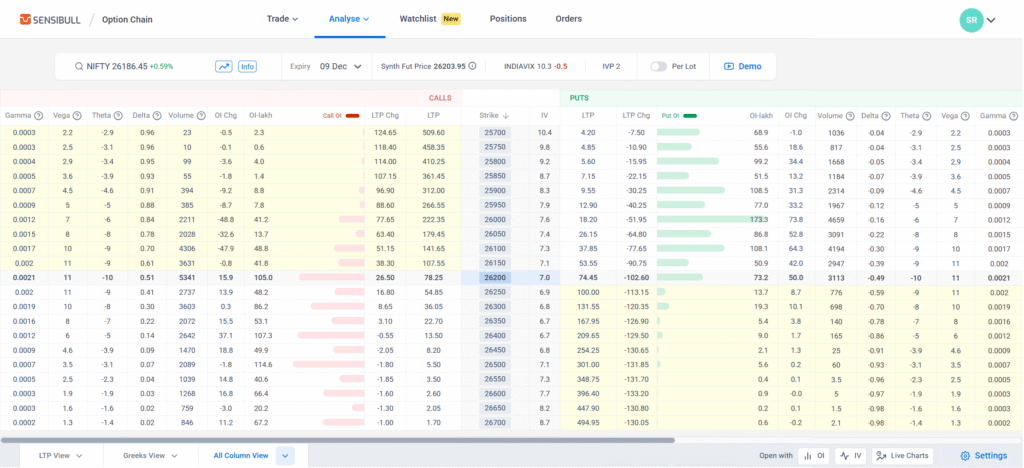Select the All Column View tab
This screenshot has height=468, width=1024.
pos(241,456)
